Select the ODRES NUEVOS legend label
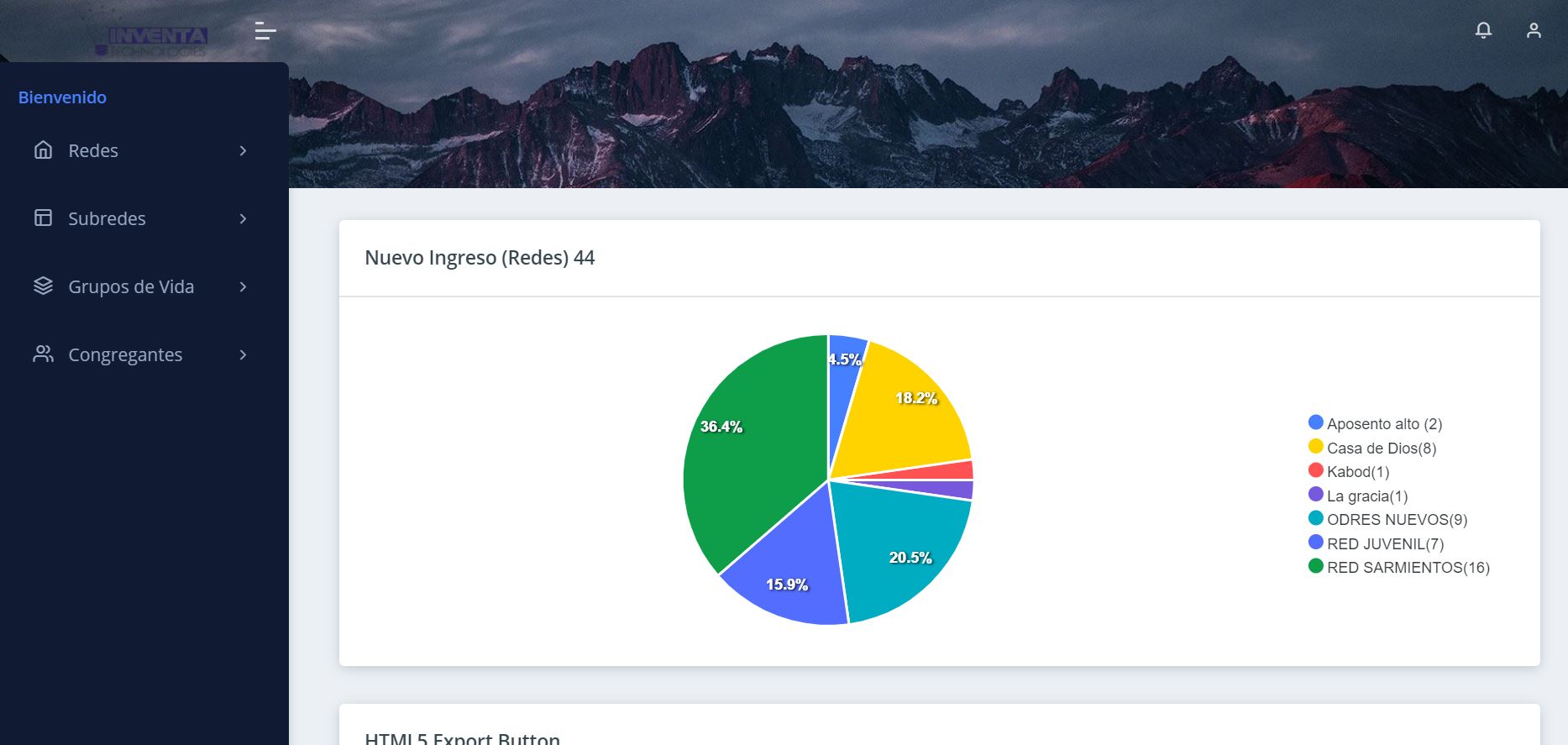 [x=1397, y=520]
